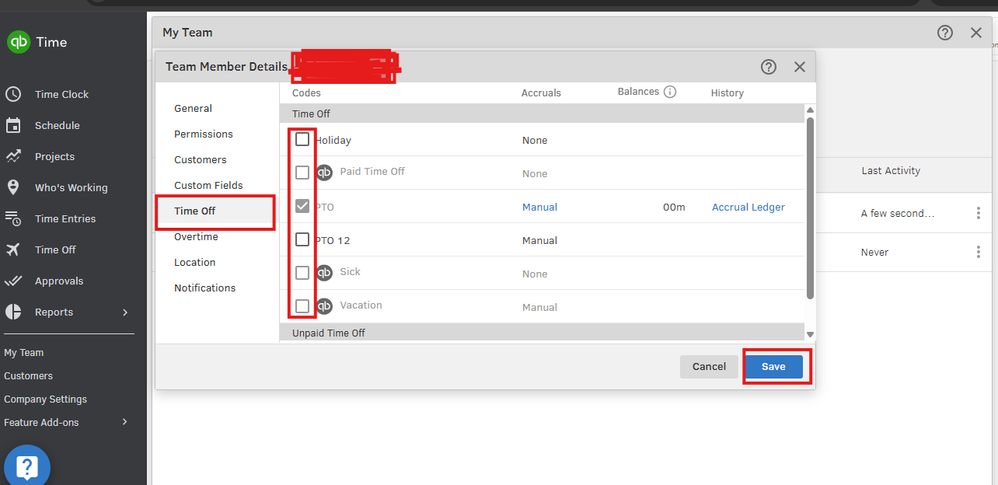
Task: Click the blue help chat bubble
Action: coord(27,468)
